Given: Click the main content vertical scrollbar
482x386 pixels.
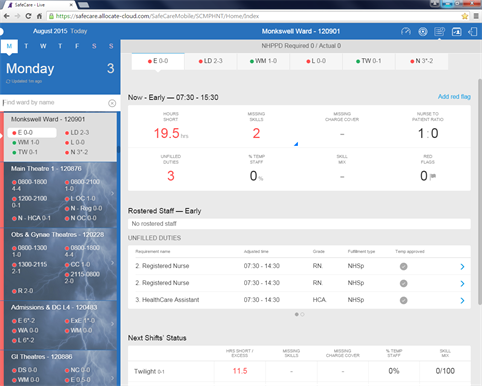Looking at the screenshot, I should click(480, 192).
